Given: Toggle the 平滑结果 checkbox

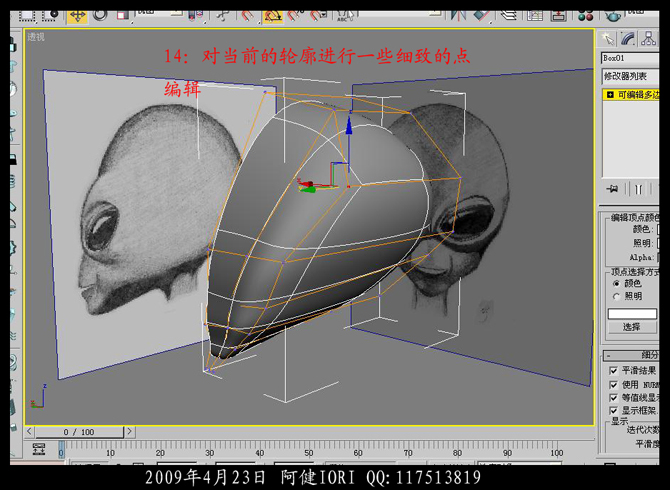Looking at the screenshot, I should click(x=612, y=370).
